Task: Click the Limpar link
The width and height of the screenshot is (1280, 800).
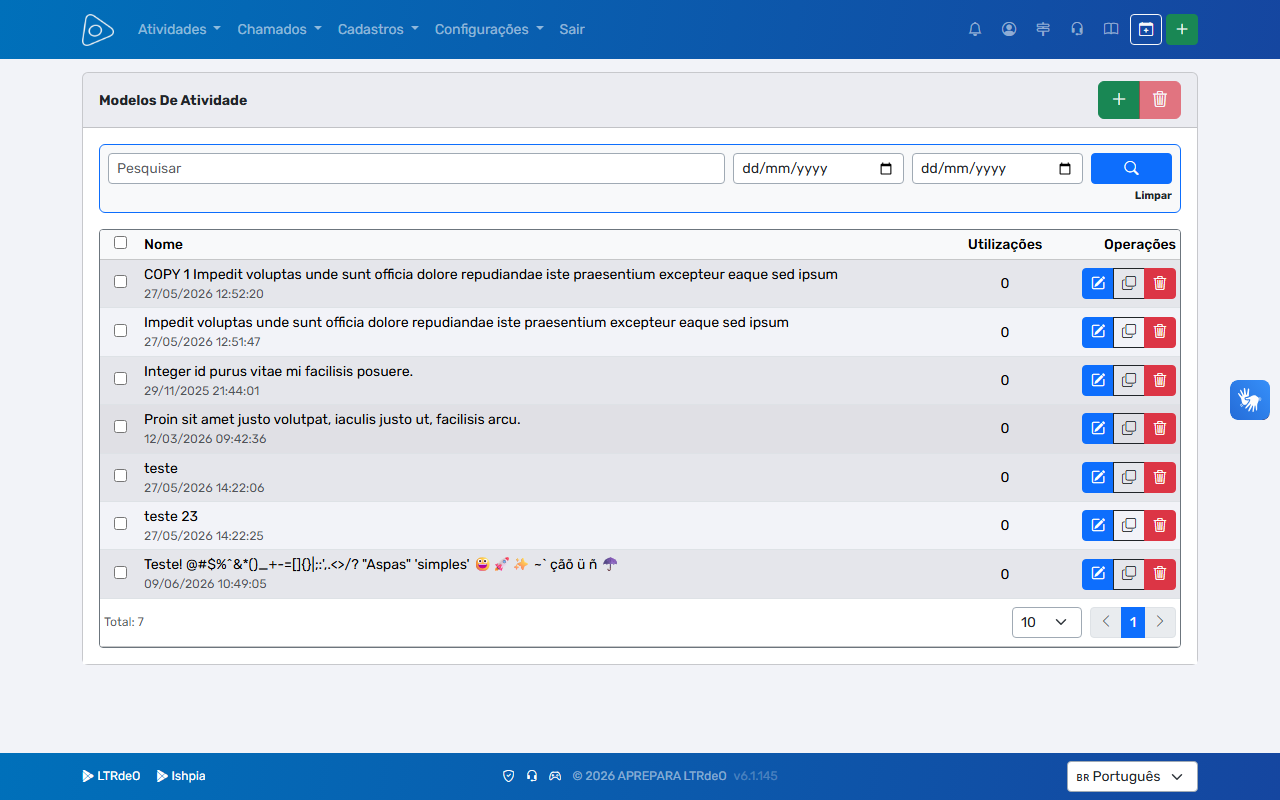Action: pyautogui.click(x=1153, y=196)
